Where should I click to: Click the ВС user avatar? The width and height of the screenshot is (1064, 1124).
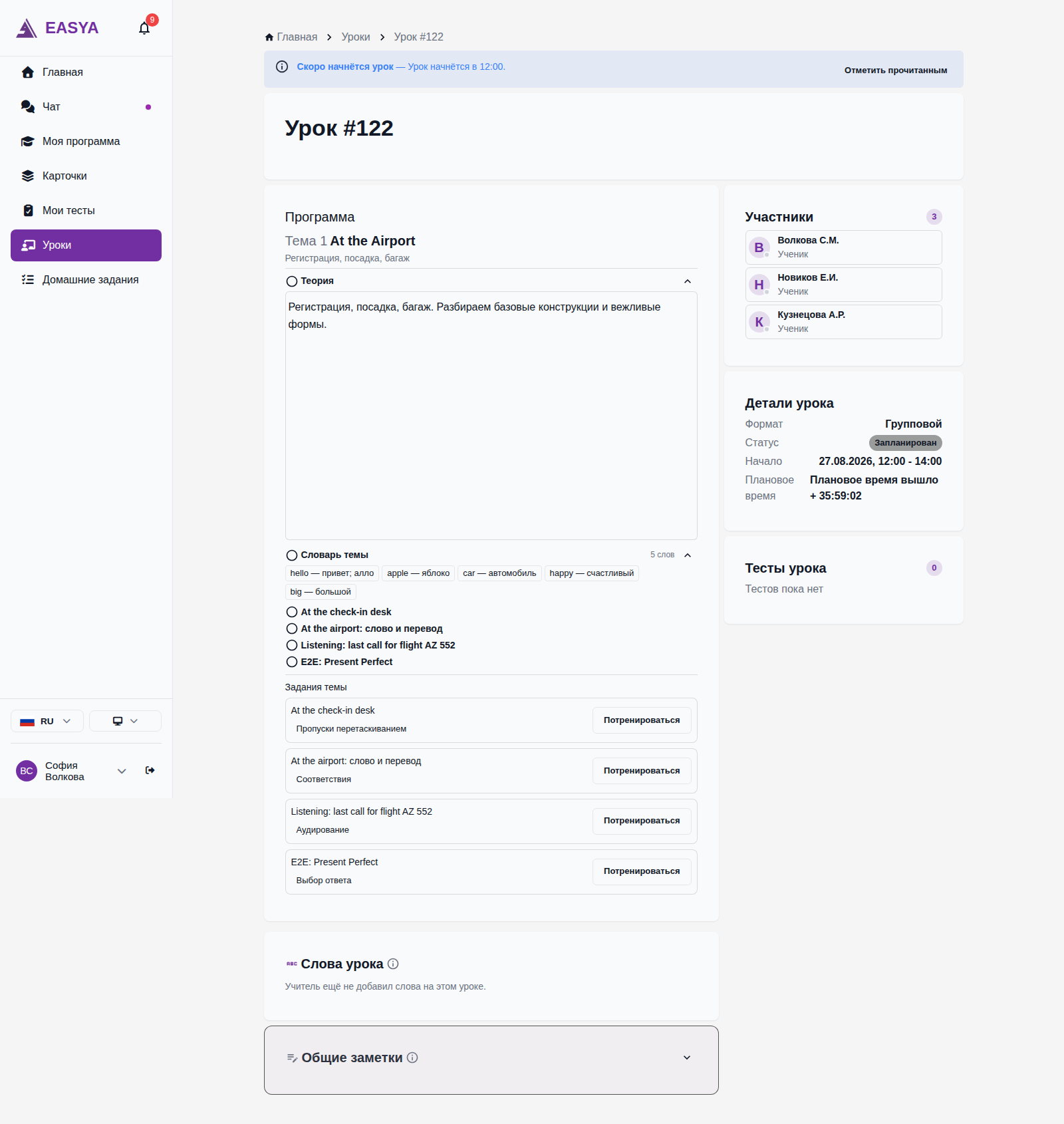27,771
